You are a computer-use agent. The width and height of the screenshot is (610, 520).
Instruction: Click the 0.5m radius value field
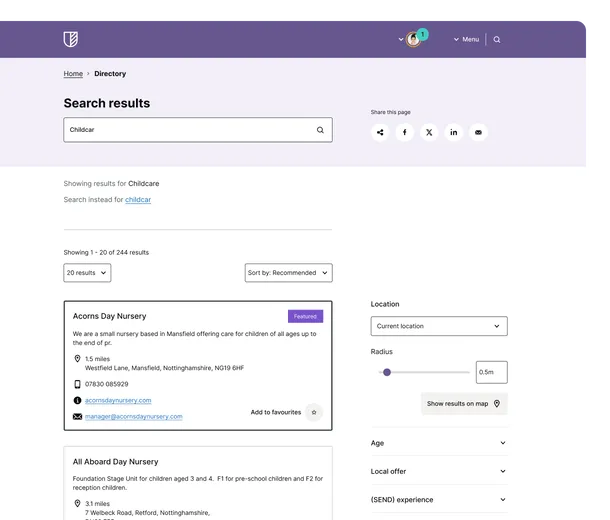click(492, 372)
